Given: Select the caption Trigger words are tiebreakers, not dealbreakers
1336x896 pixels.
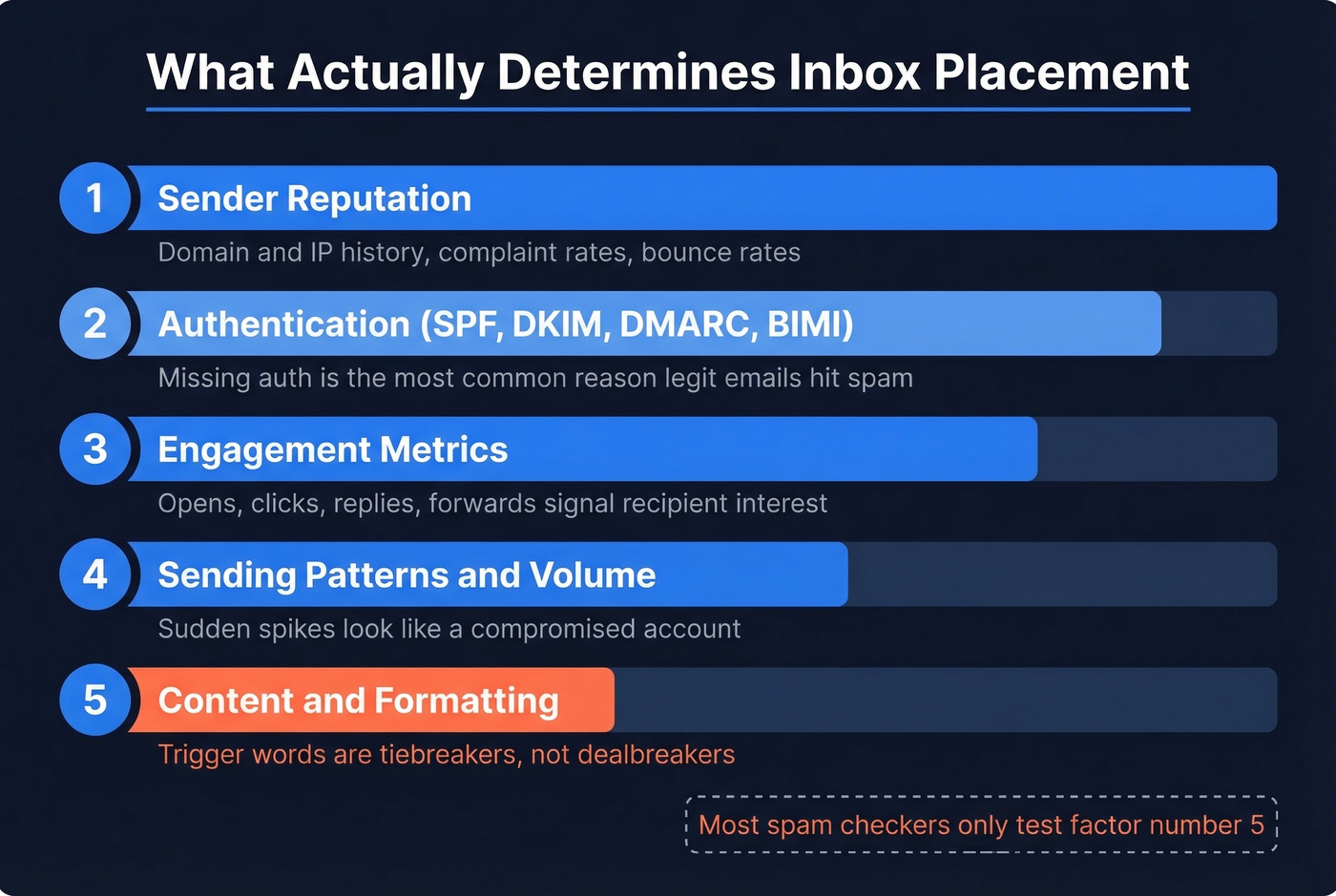Looking at the screenshot, I should 447,754.
